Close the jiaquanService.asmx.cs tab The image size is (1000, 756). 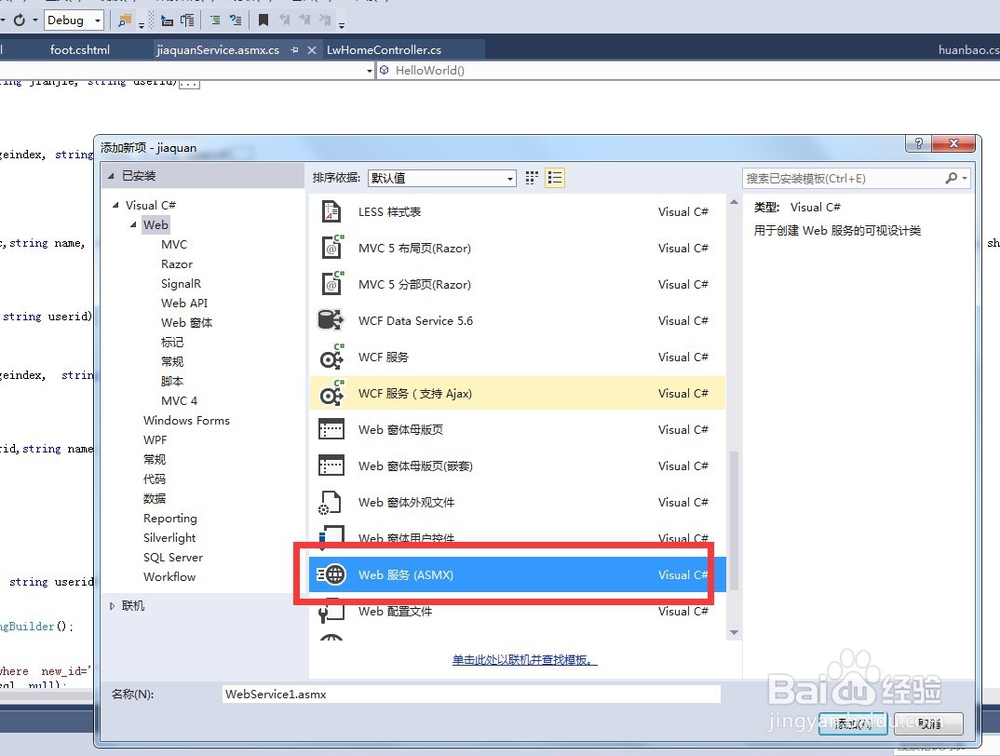click(312, 50)
